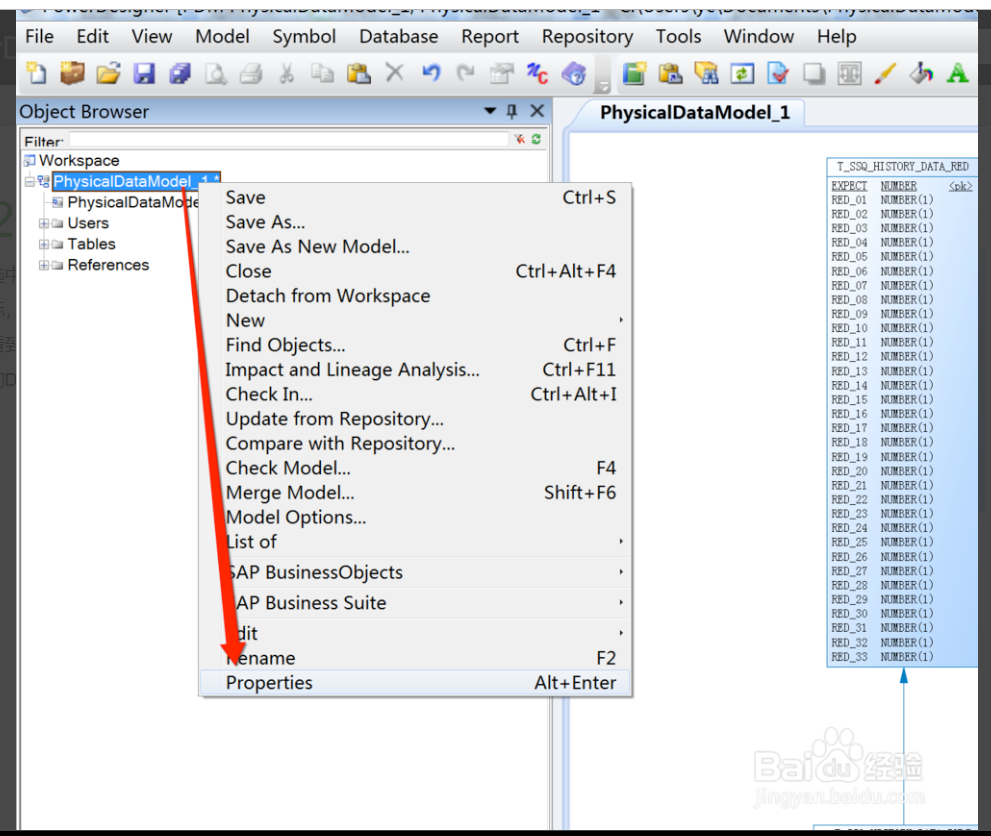
Task: Expand the Users tree node
Action: pos(43,223)
